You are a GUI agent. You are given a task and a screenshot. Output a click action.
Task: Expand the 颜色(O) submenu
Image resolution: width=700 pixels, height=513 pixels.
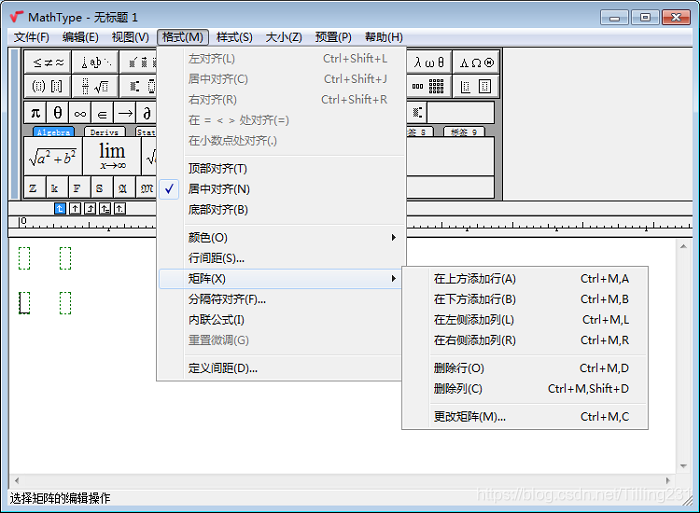(282, 238)
